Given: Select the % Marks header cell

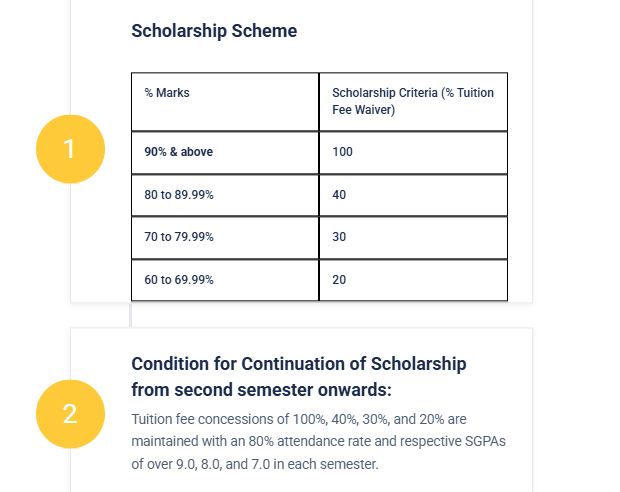Looking at the screenshot, I should 225,102.
